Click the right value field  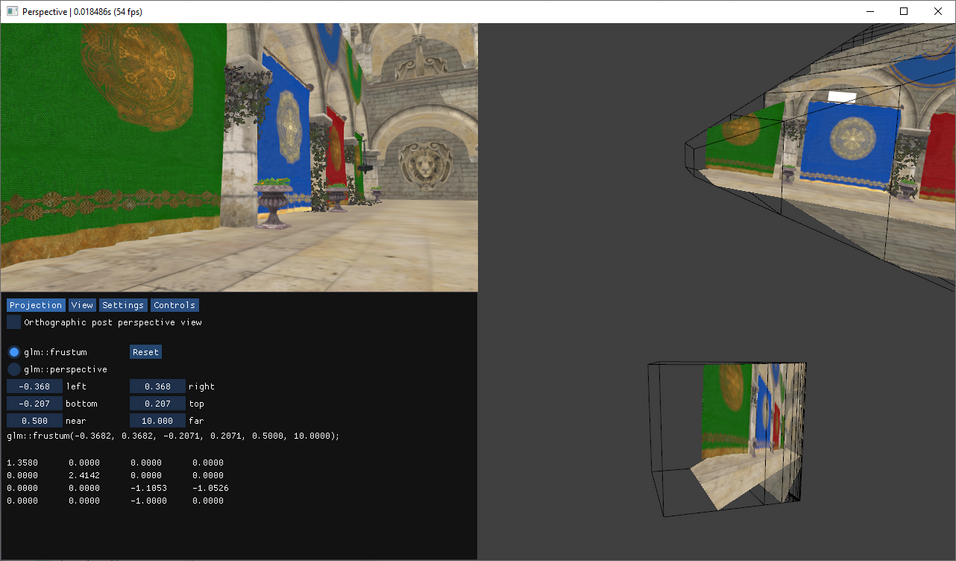157,386
